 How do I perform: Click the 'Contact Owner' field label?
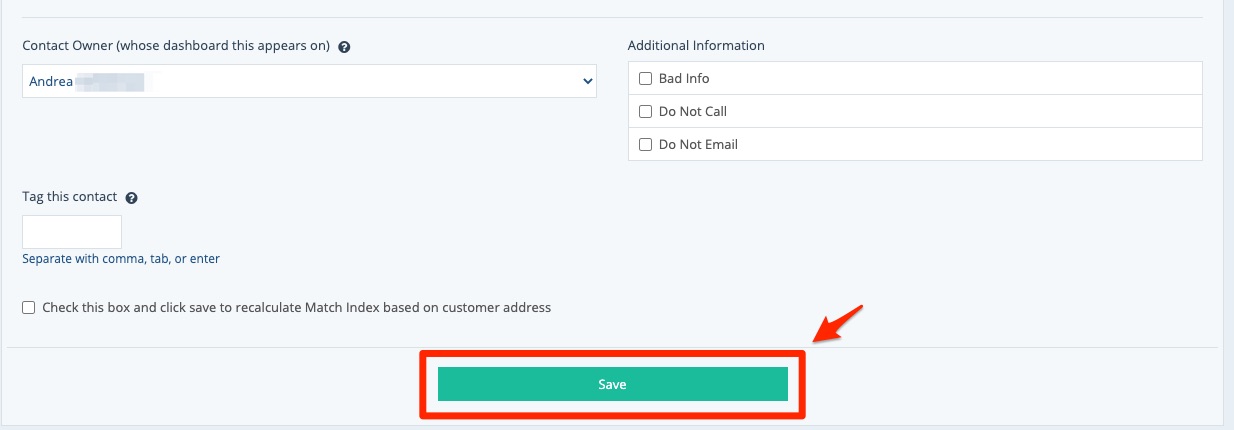[x=176, y=46]
